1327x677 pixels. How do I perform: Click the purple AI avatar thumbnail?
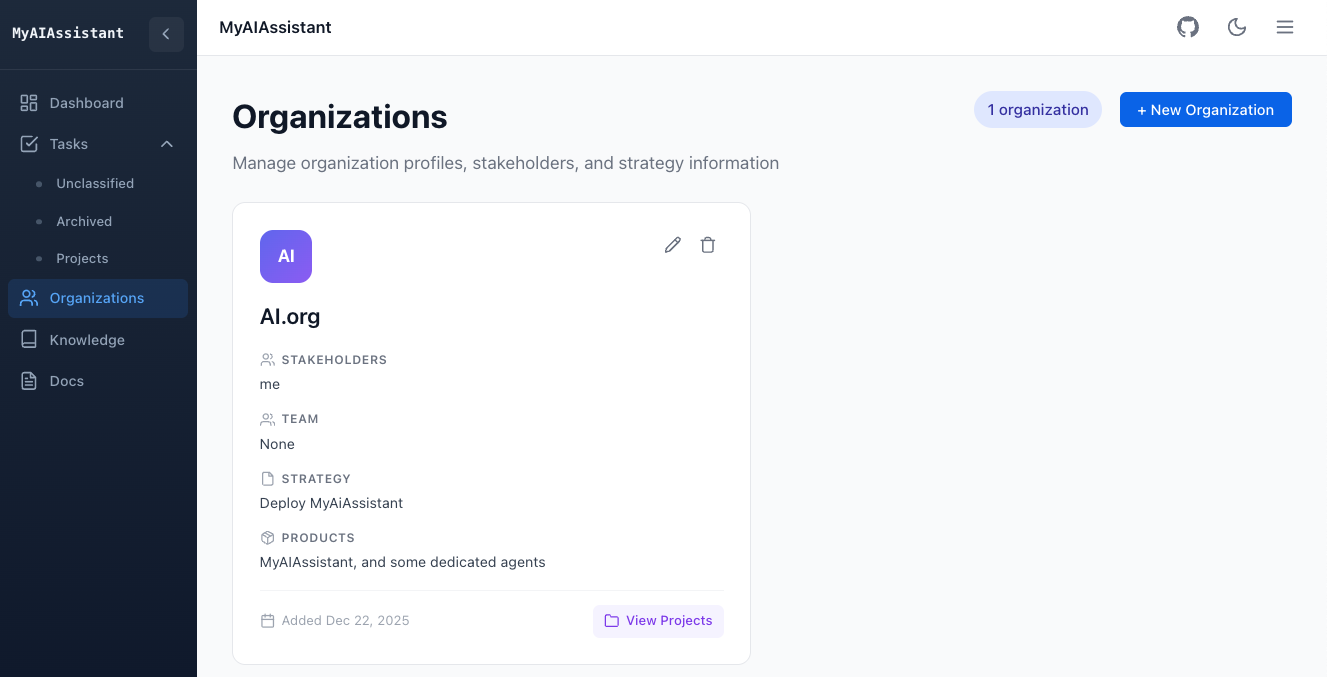pyautogui.click(x=286, y=257)
